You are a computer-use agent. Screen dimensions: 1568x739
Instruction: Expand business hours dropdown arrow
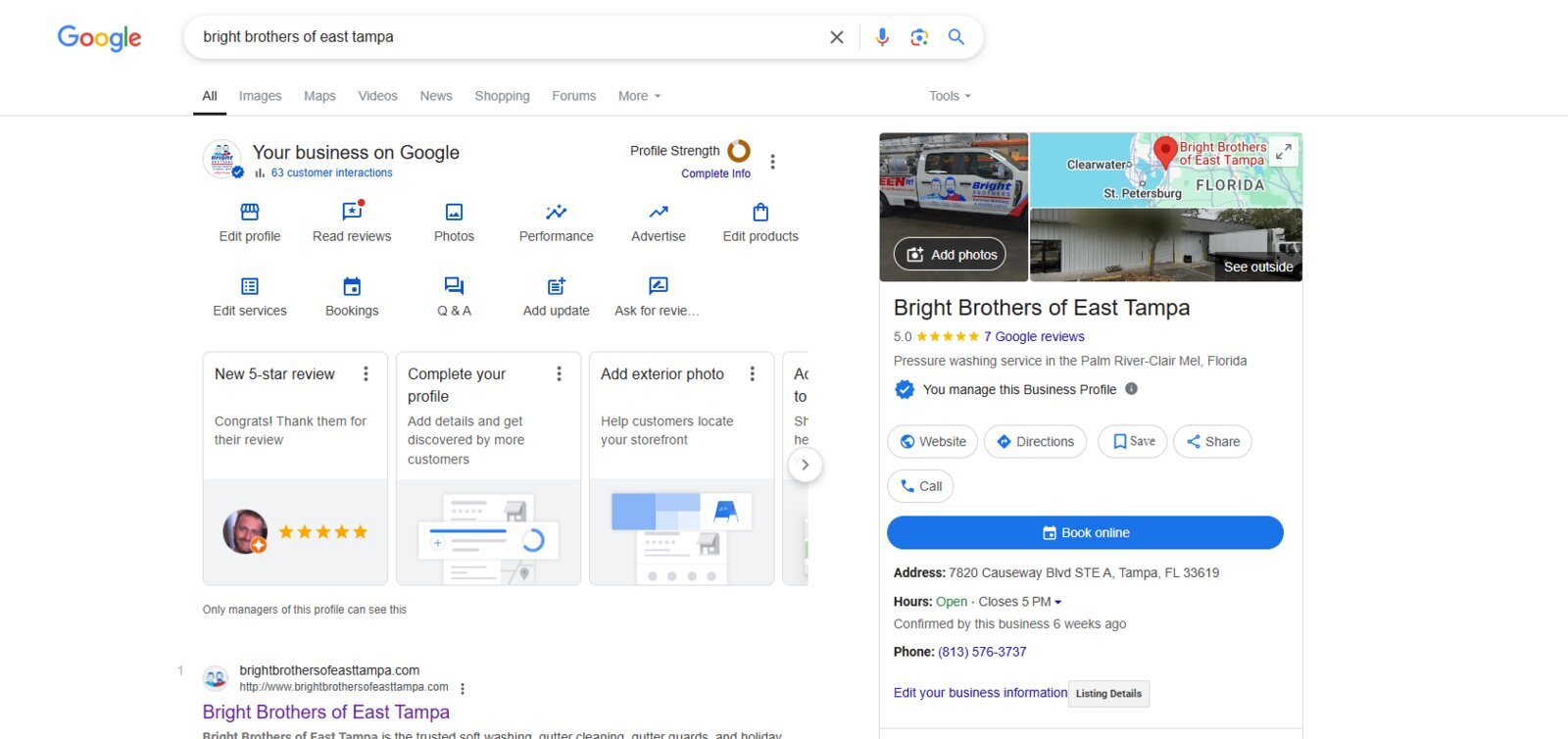(x=1057, y=603)
